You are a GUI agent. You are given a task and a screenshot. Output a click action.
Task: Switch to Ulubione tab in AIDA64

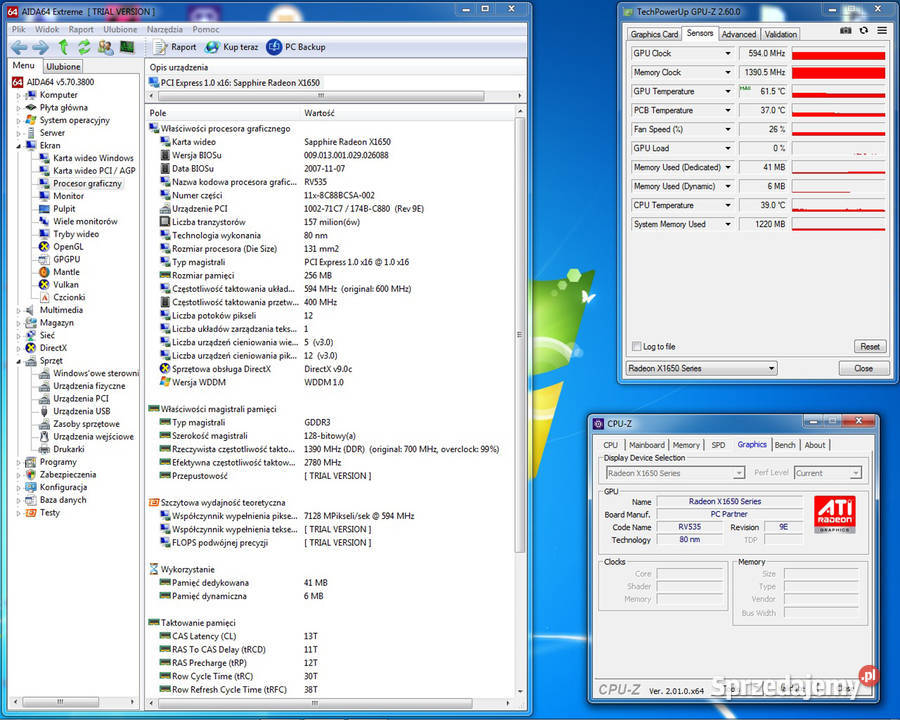[63, 67]
